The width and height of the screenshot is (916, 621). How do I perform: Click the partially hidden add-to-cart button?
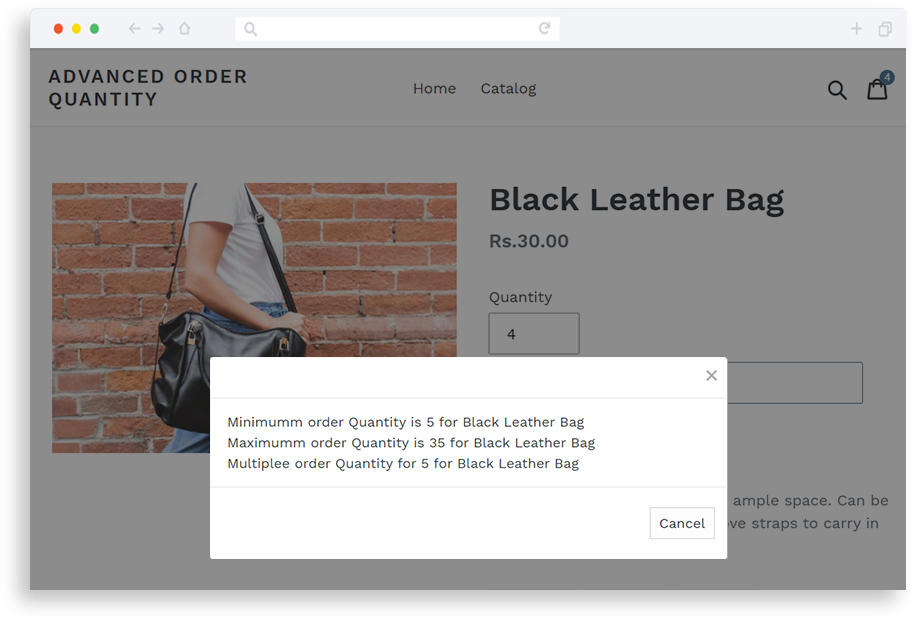(794, 383)
